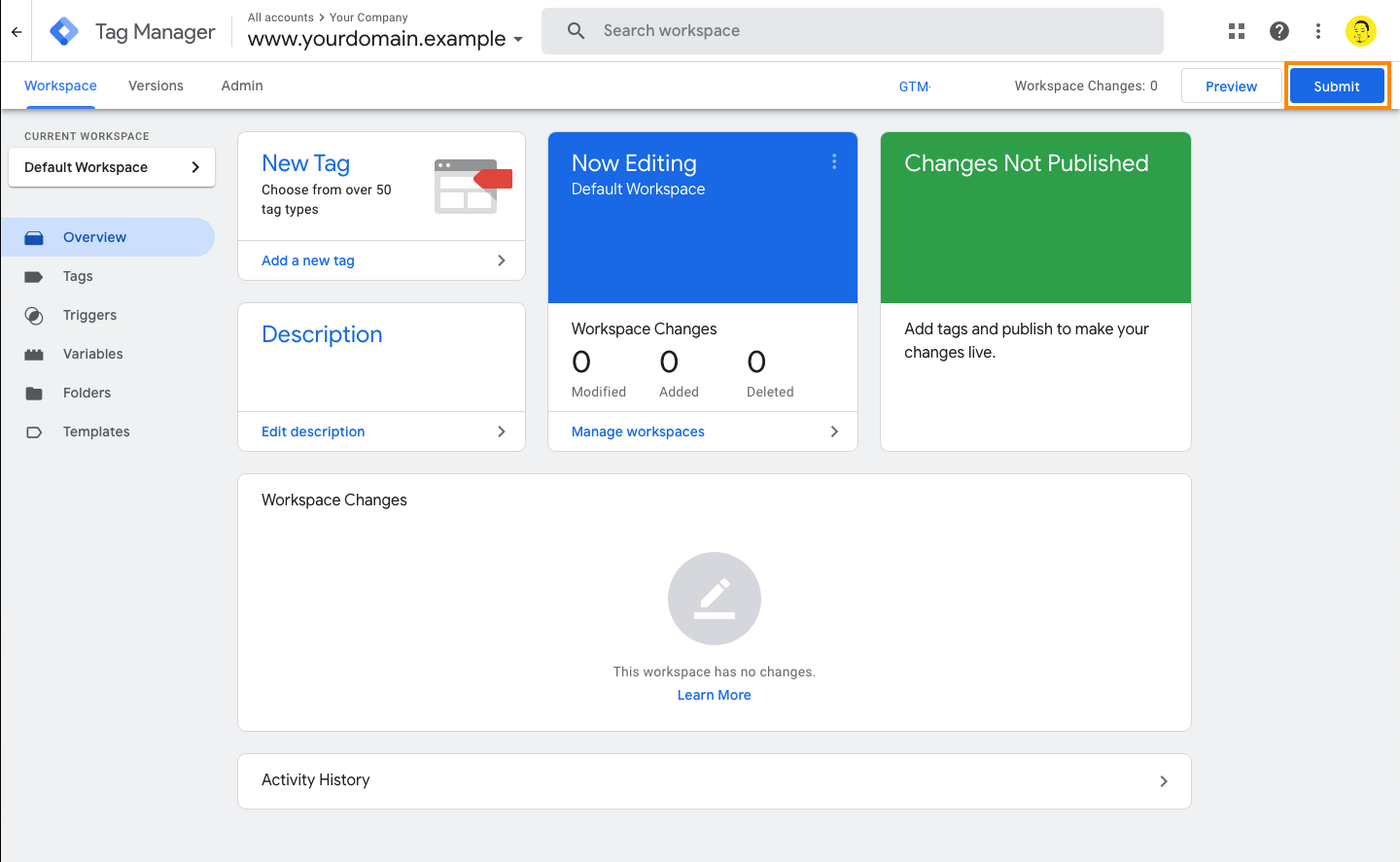Click the Modified count value
1400x862 pixels.
point(581,362)
